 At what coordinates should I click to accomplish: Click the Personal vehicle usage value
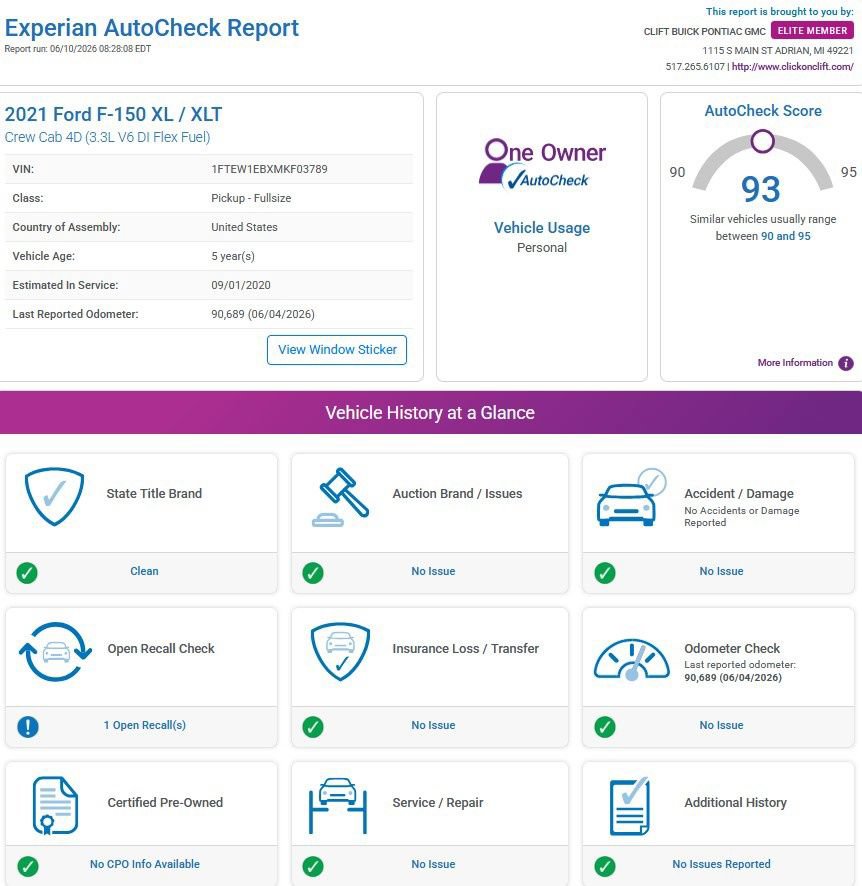pyautogui.click(x=542, y=247)
